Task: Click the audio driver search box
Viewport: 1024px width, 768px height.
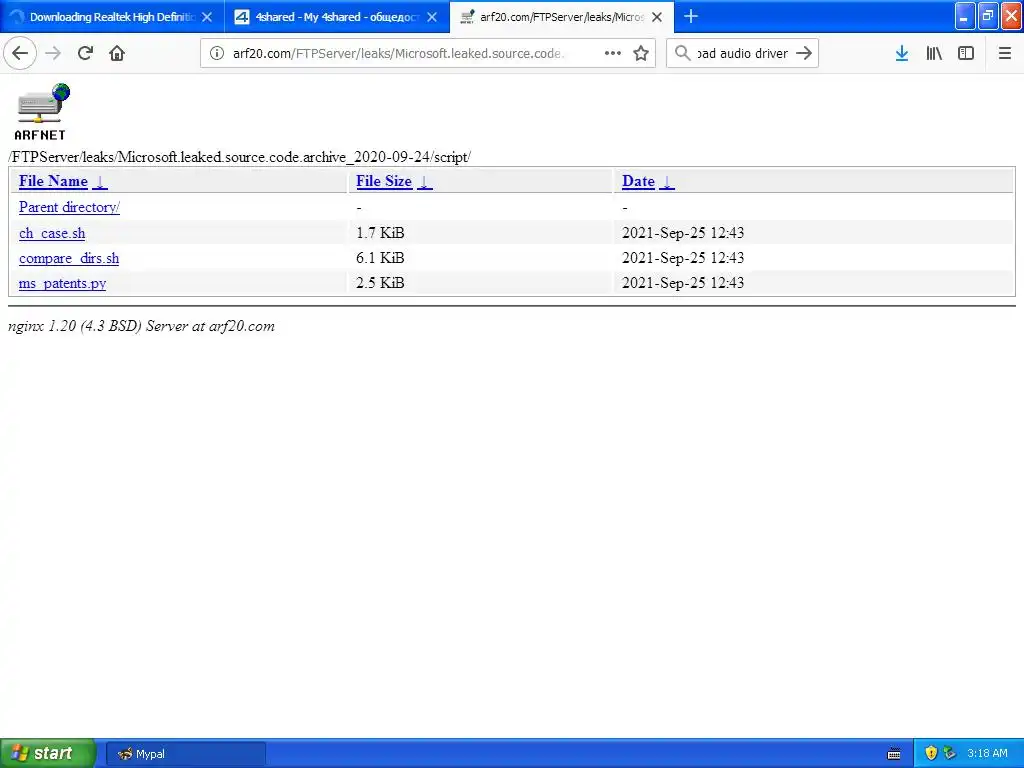Action: coord(743,54)
